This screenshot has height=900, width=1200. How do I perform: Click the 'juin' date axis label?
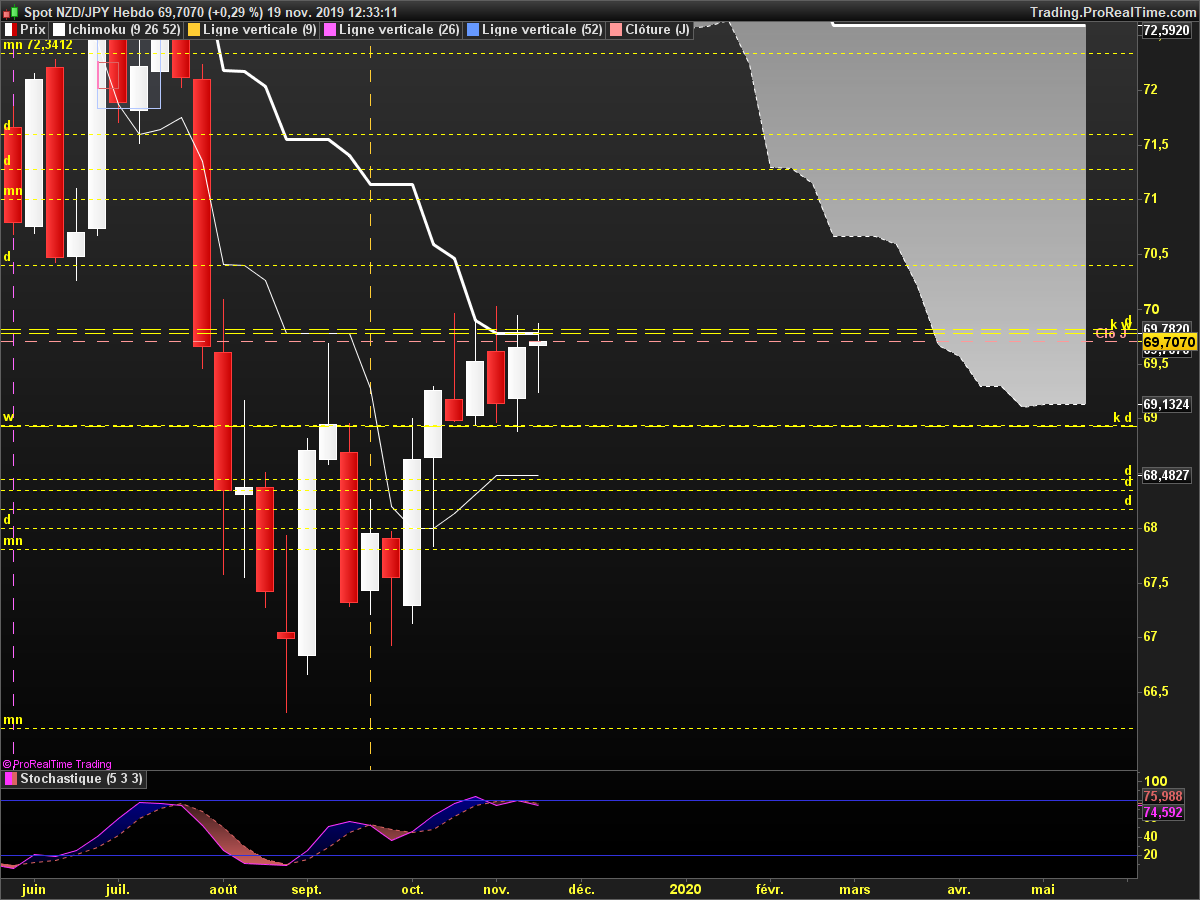pyautogui.click(x=33, y=889)
